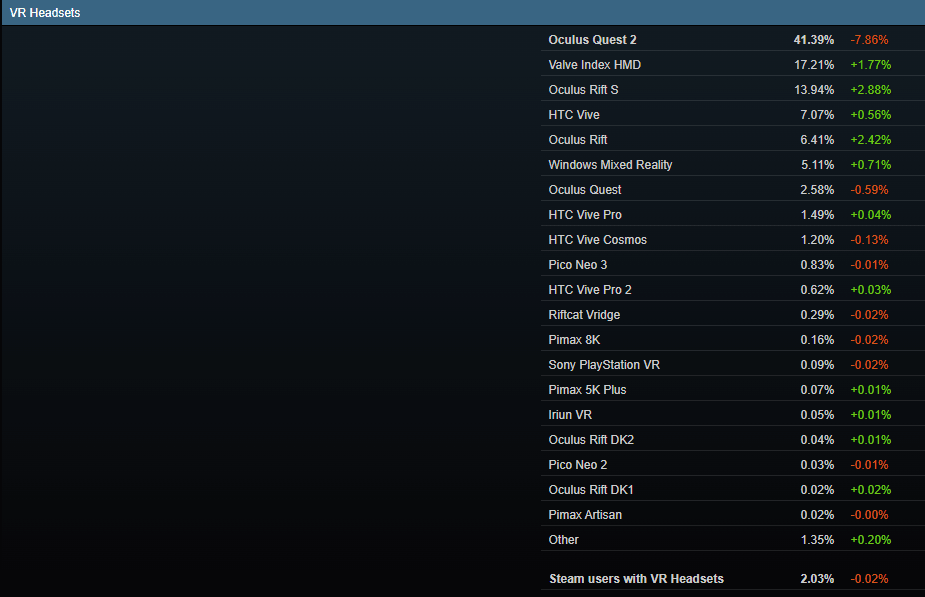Click the 0.83% share value
This screenshot has width=925, height=597.
817,265
